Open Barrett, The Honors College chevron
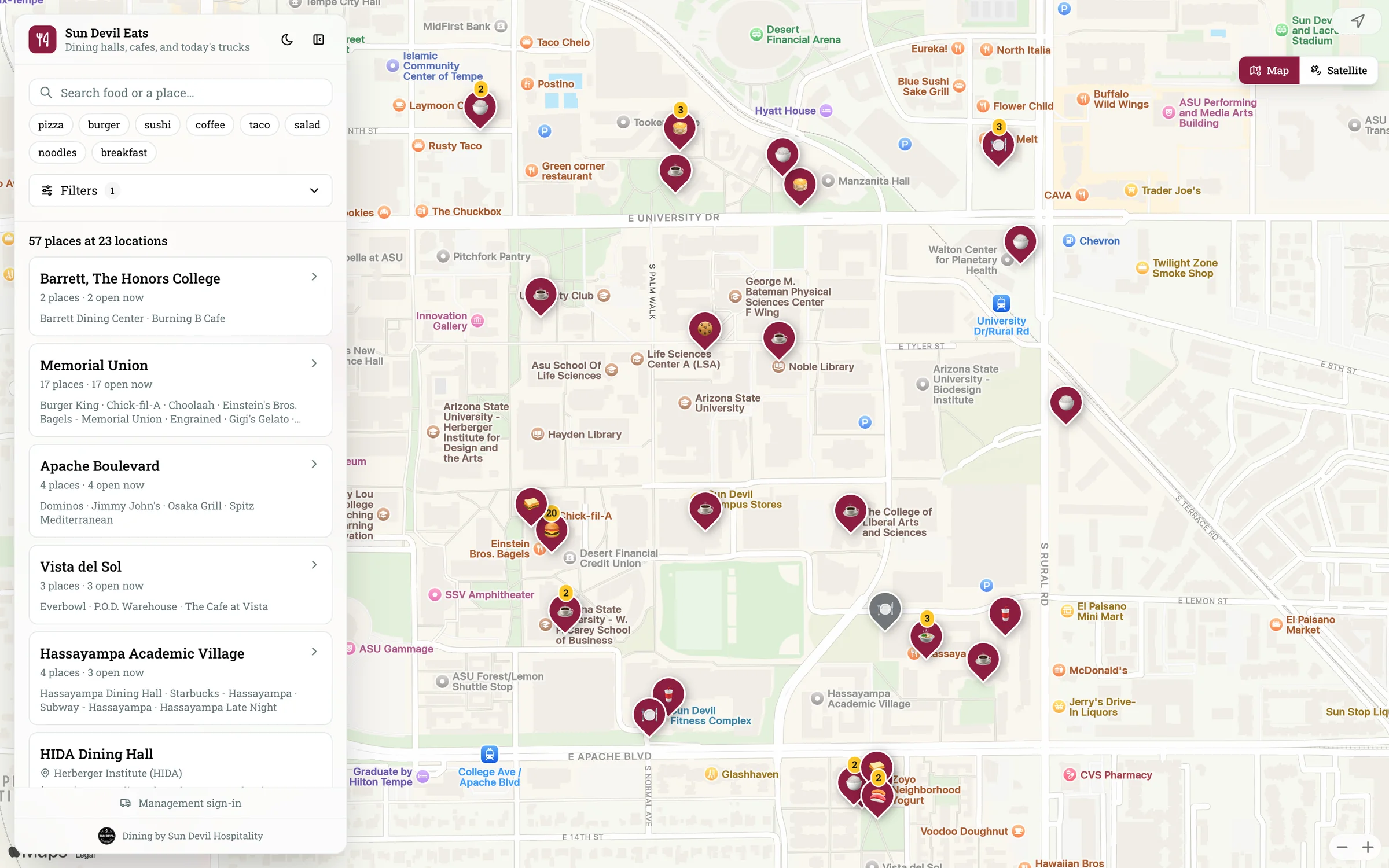Viewport: 1389px width, 868px height. (x=314, y=277)
